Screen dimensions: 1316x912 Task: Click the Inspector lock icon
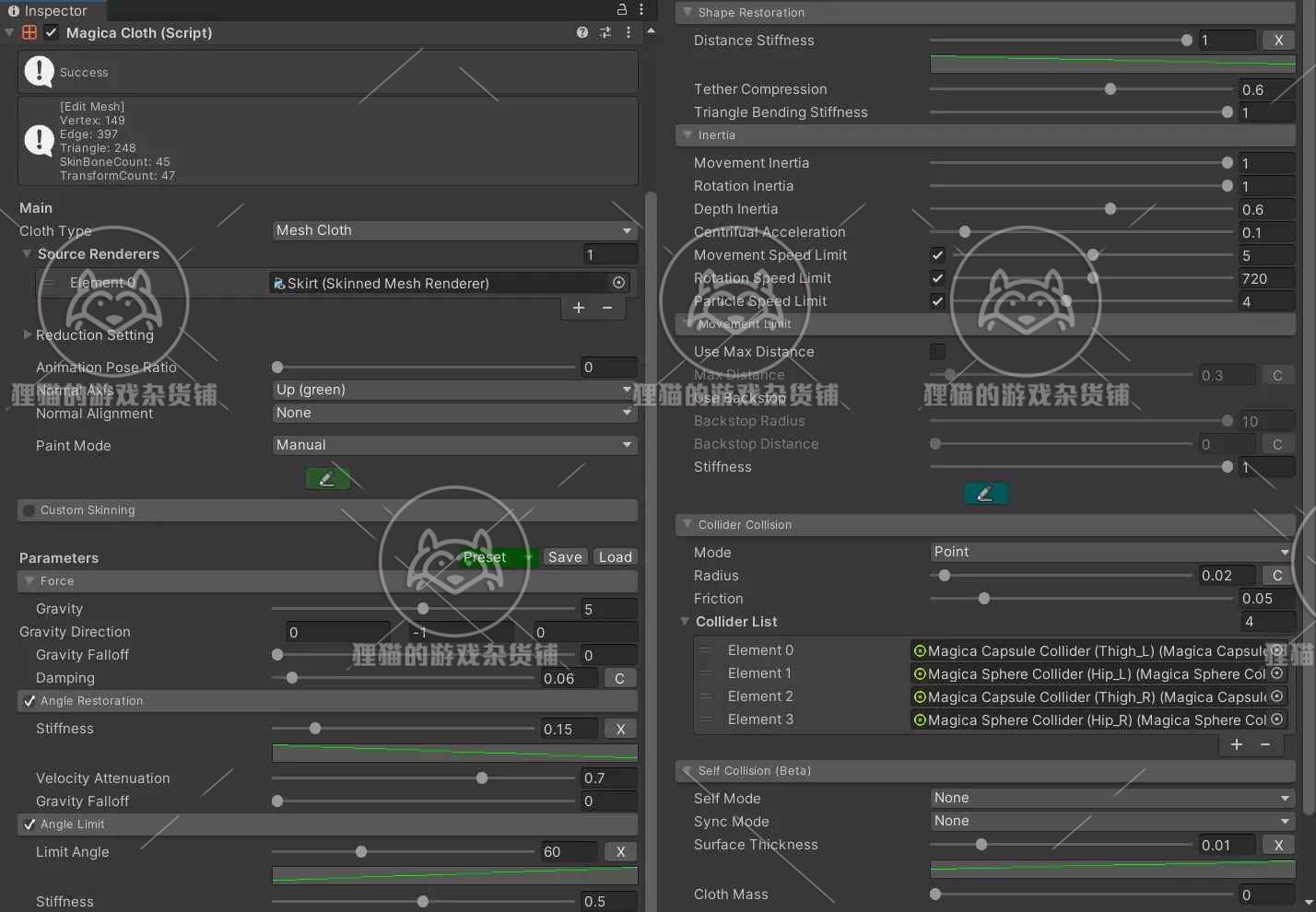(x=622, y=9)
